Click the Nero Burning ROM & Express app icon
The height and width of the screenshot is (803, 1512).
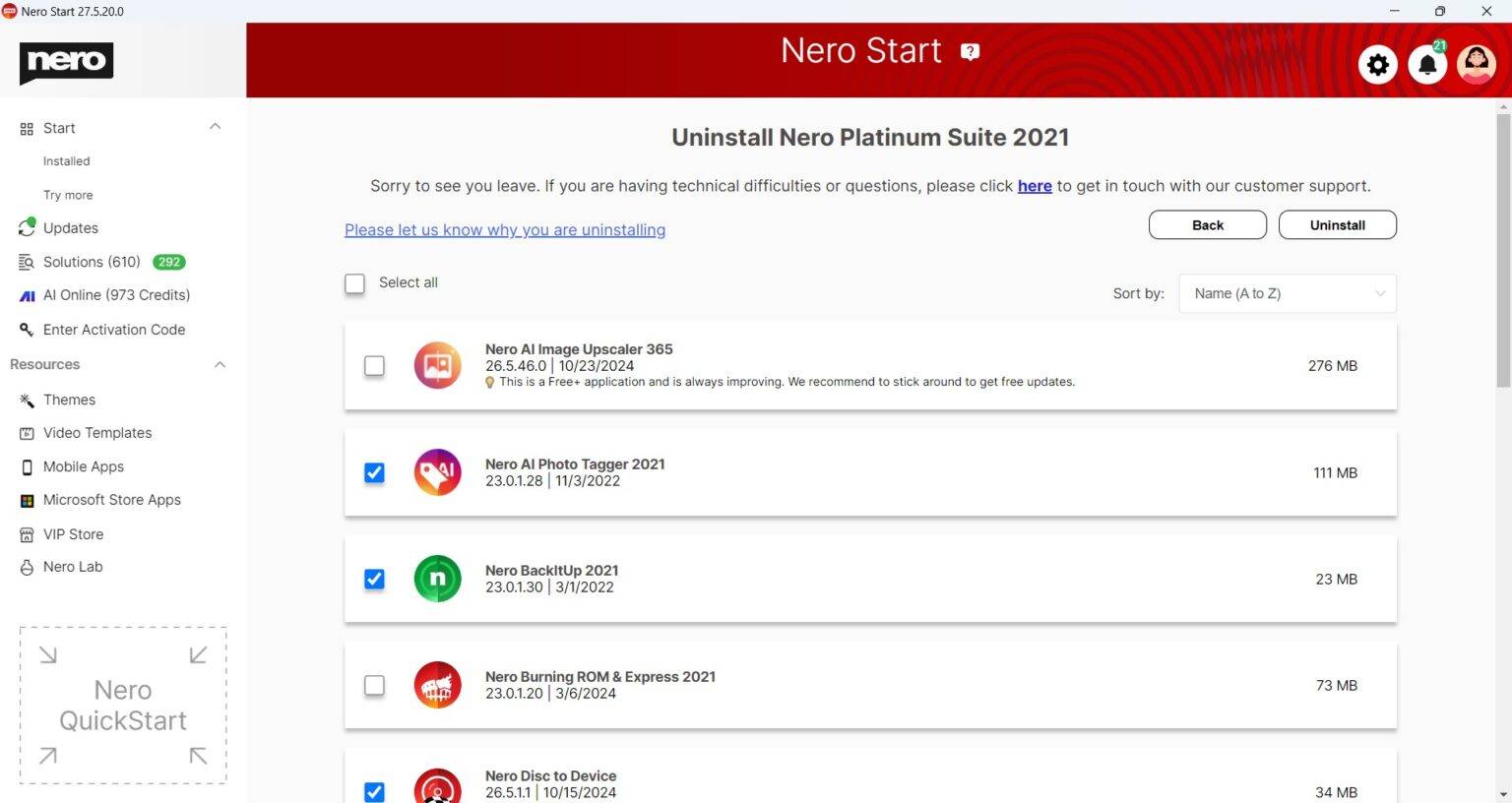(437, 685)
